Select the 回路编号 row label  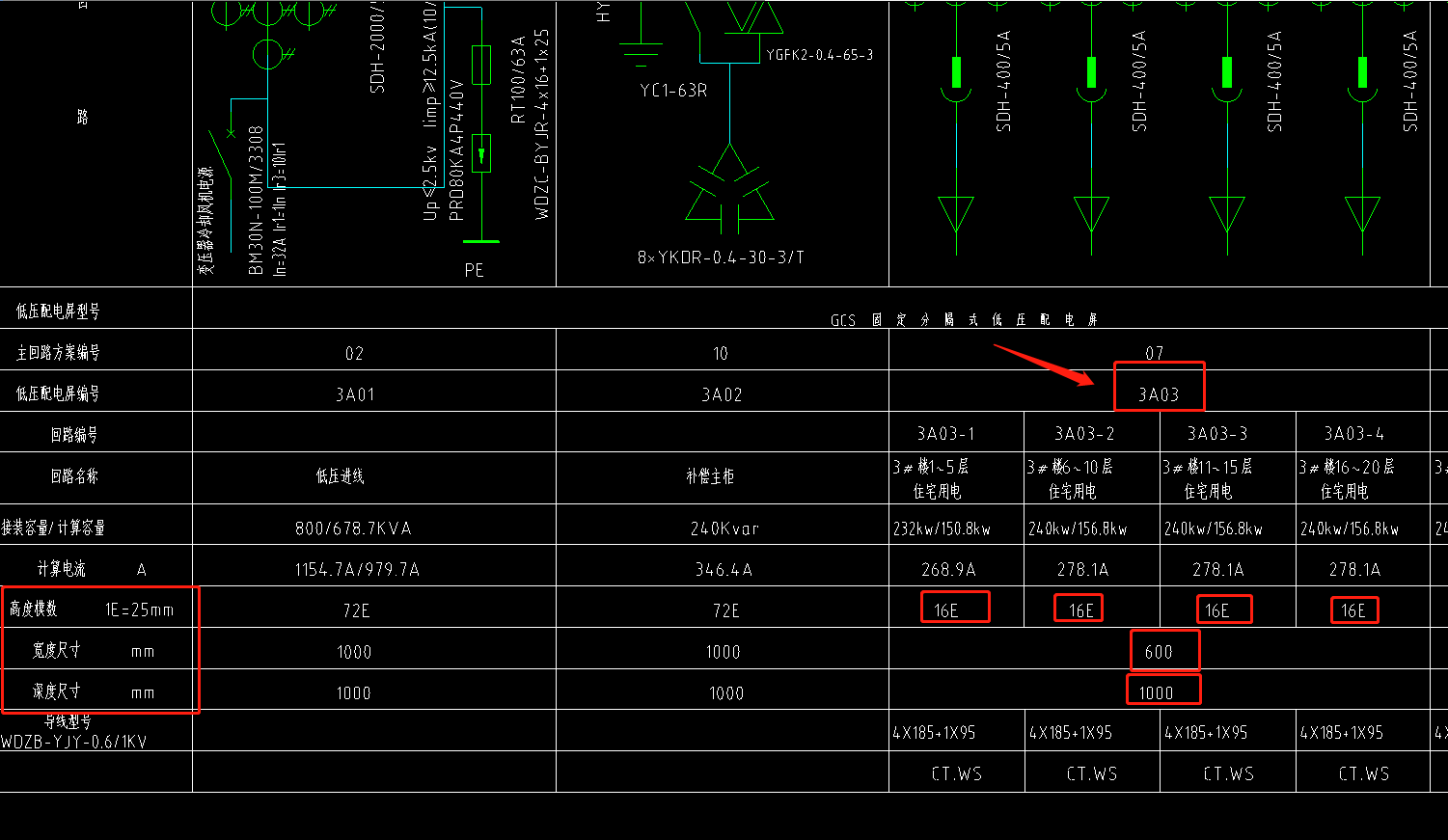pos(74,435)
